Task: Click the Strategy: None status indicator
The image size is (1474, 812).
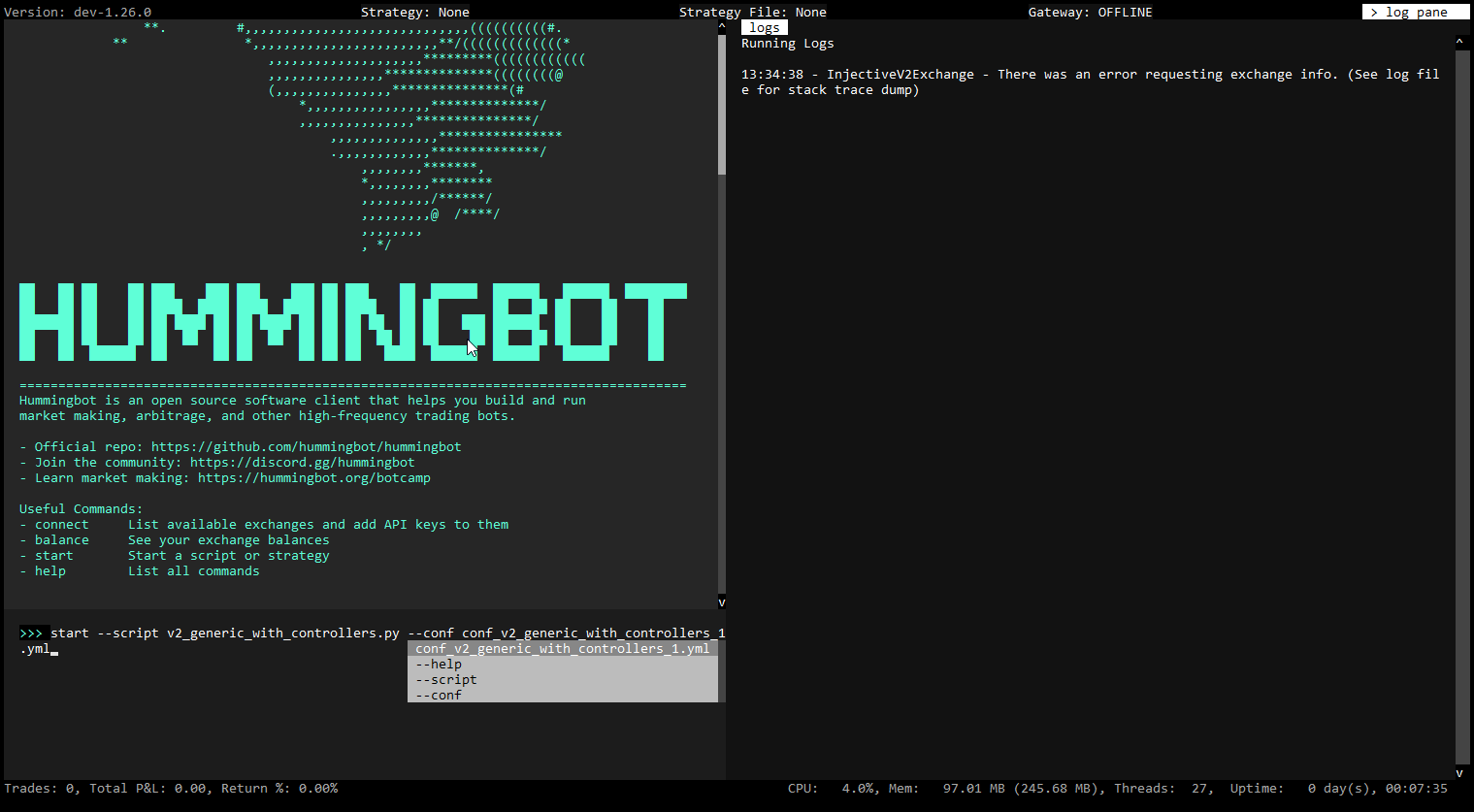Action: (x=417, y=11)
